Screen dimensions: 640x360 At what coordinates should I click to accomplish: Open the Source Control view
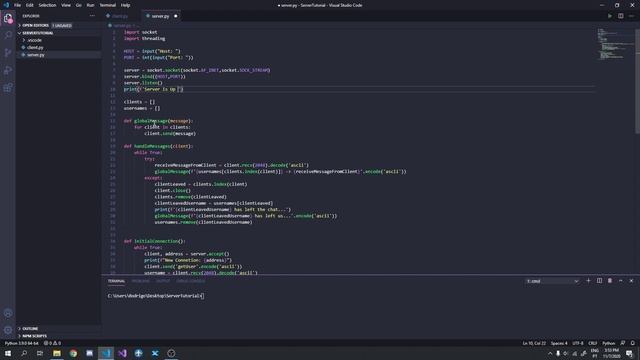(x=8, y=53)
